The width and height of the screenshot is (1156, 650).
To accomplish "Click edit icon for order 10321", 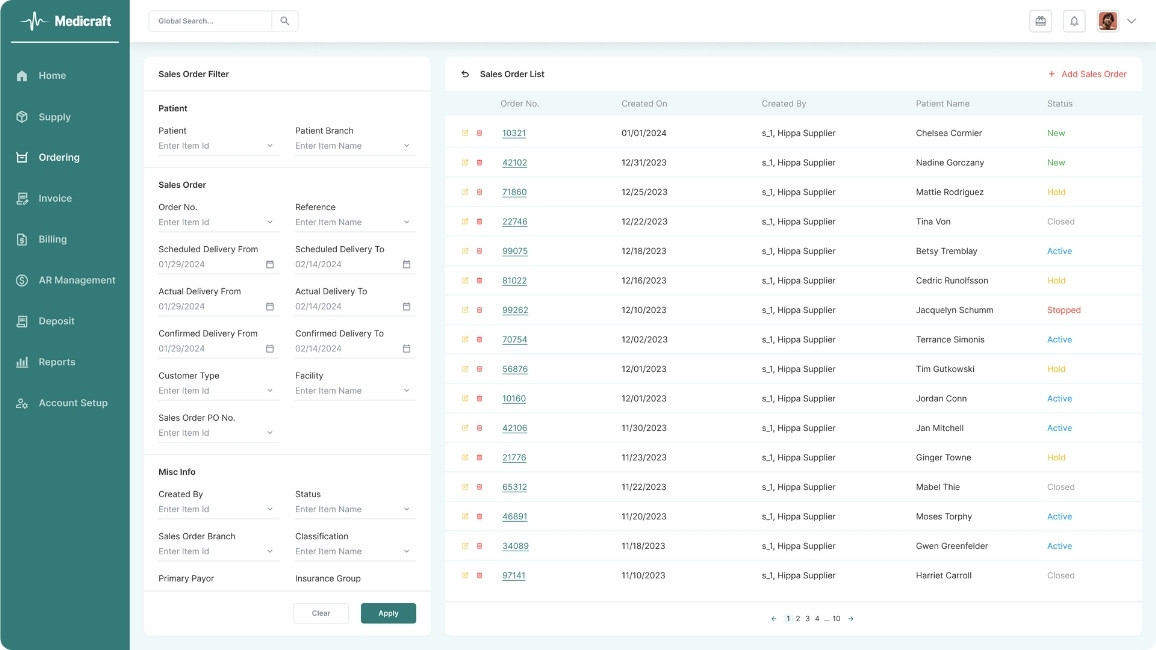I will point(465,133).
